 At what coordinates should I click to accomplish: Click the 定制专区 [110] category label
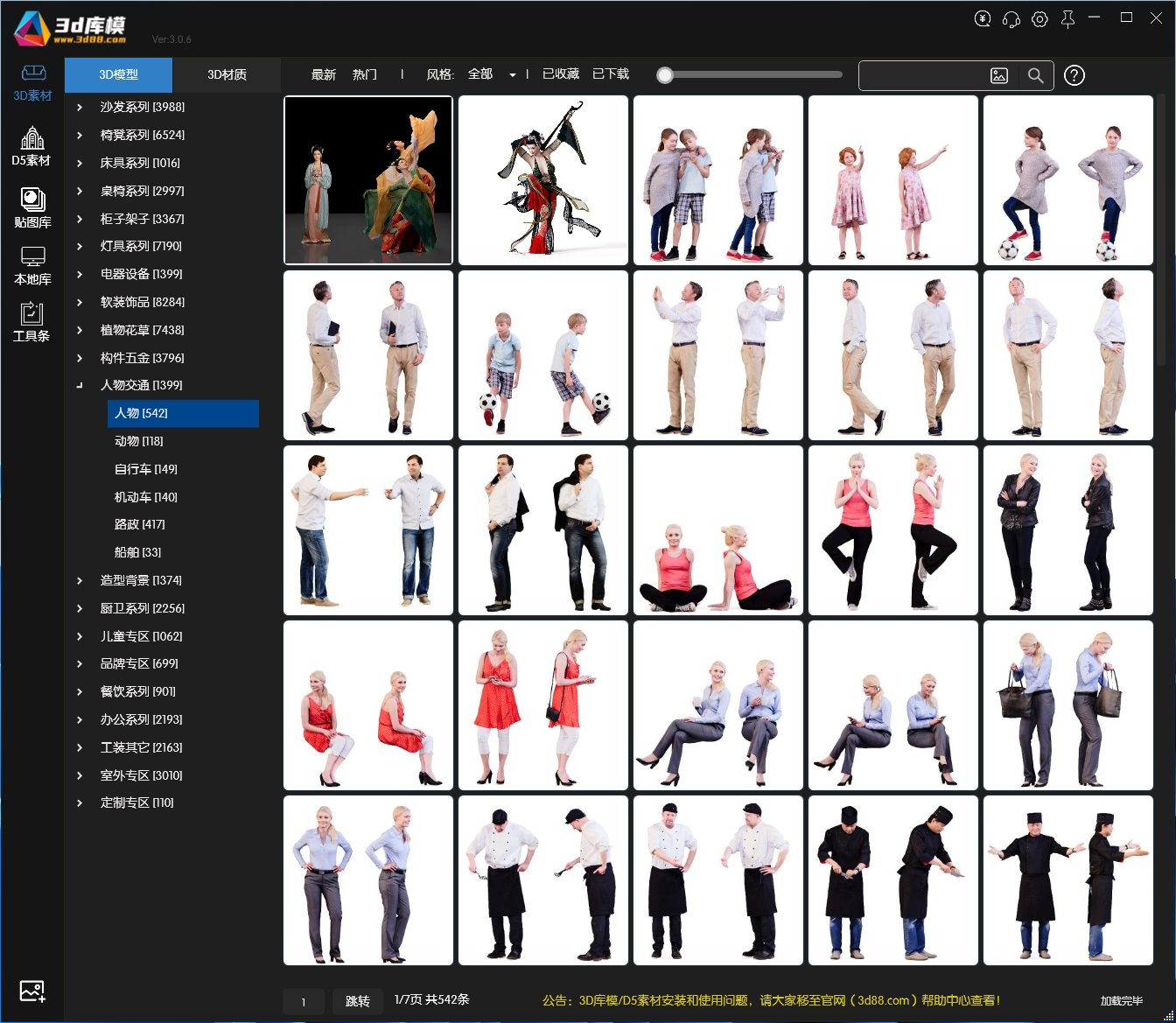137,803
